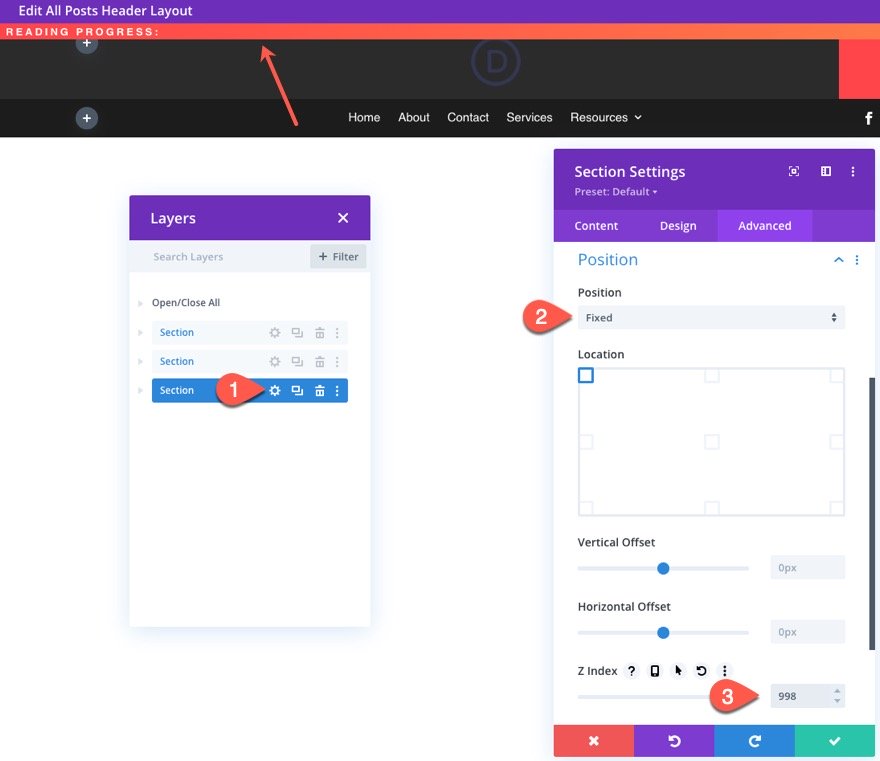Image resolution: width=880 pixels, height=761 pixels.
Task: Duplicate the highlighted Section layer
Action: tap(297, 391)
